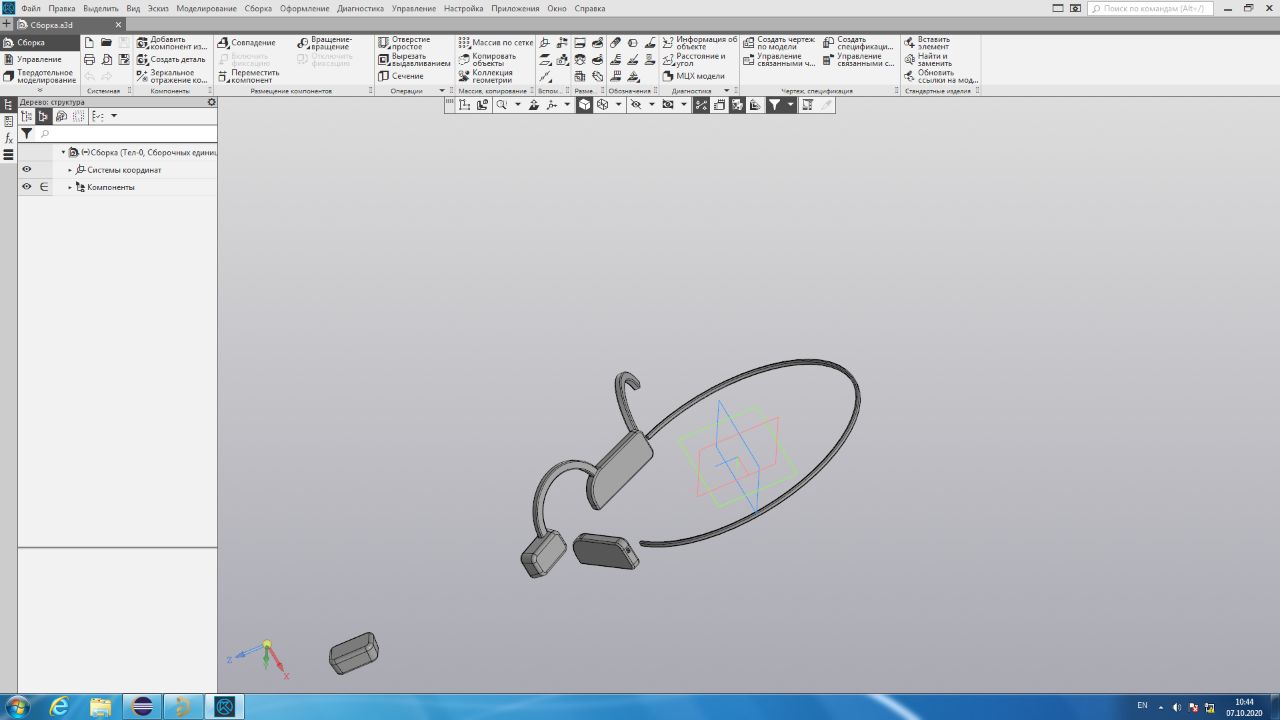Toggle visibility of Системы координат
This screenshot has height=720, width=1280.
point(27,170)
